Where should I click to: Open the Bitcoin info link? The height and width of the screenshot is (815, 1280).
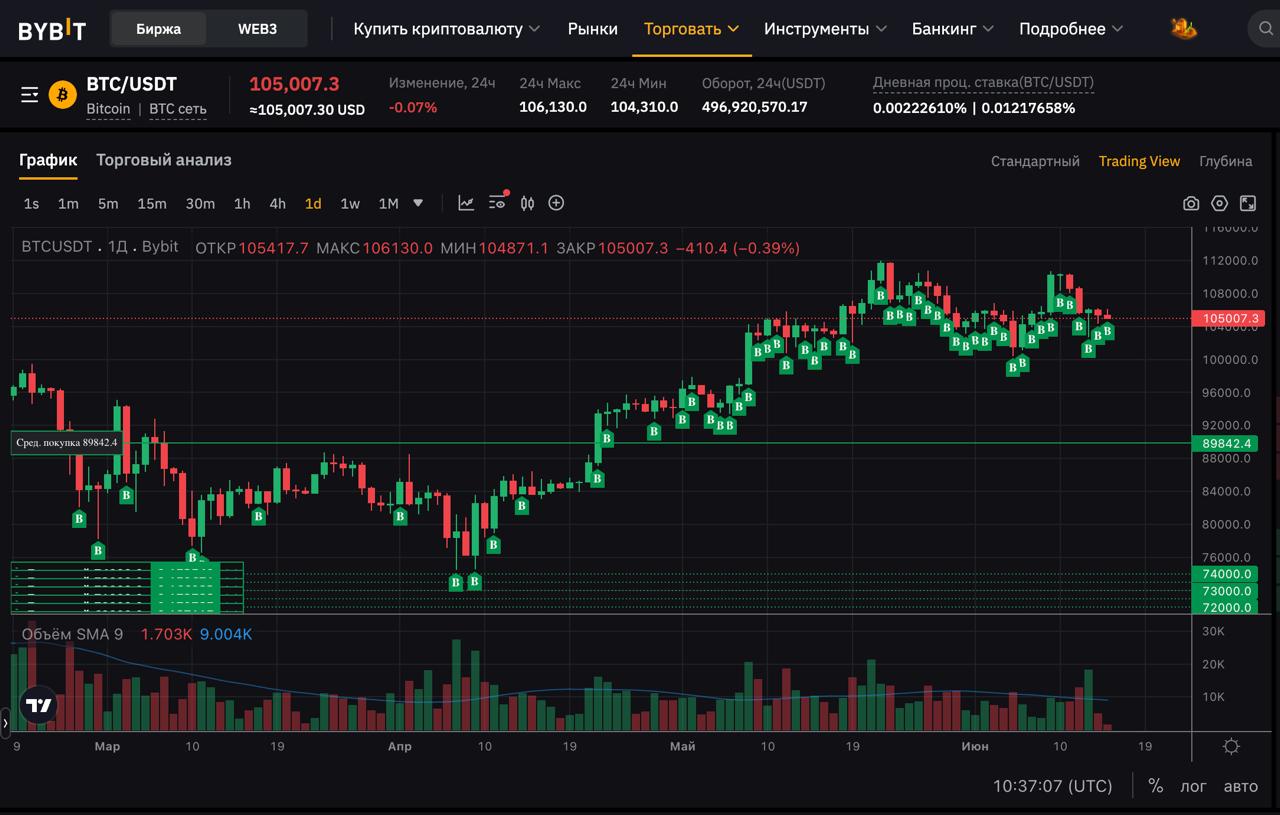tap(108, 108)
